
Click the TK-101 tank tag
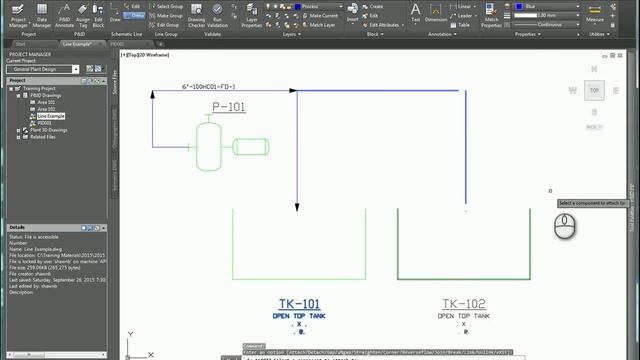299,304
